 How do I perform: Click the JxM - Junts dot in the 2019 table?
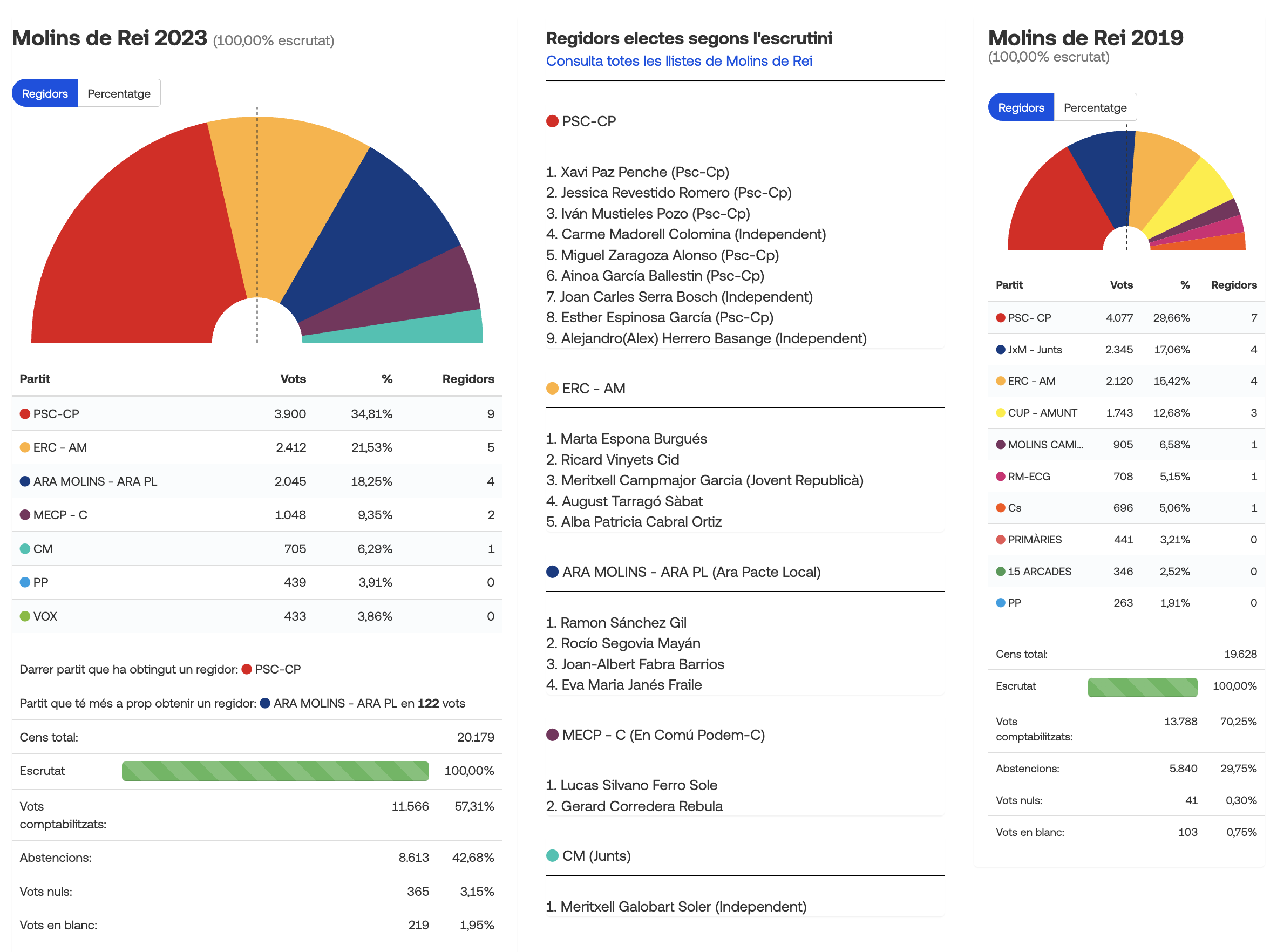(1001, 350)
